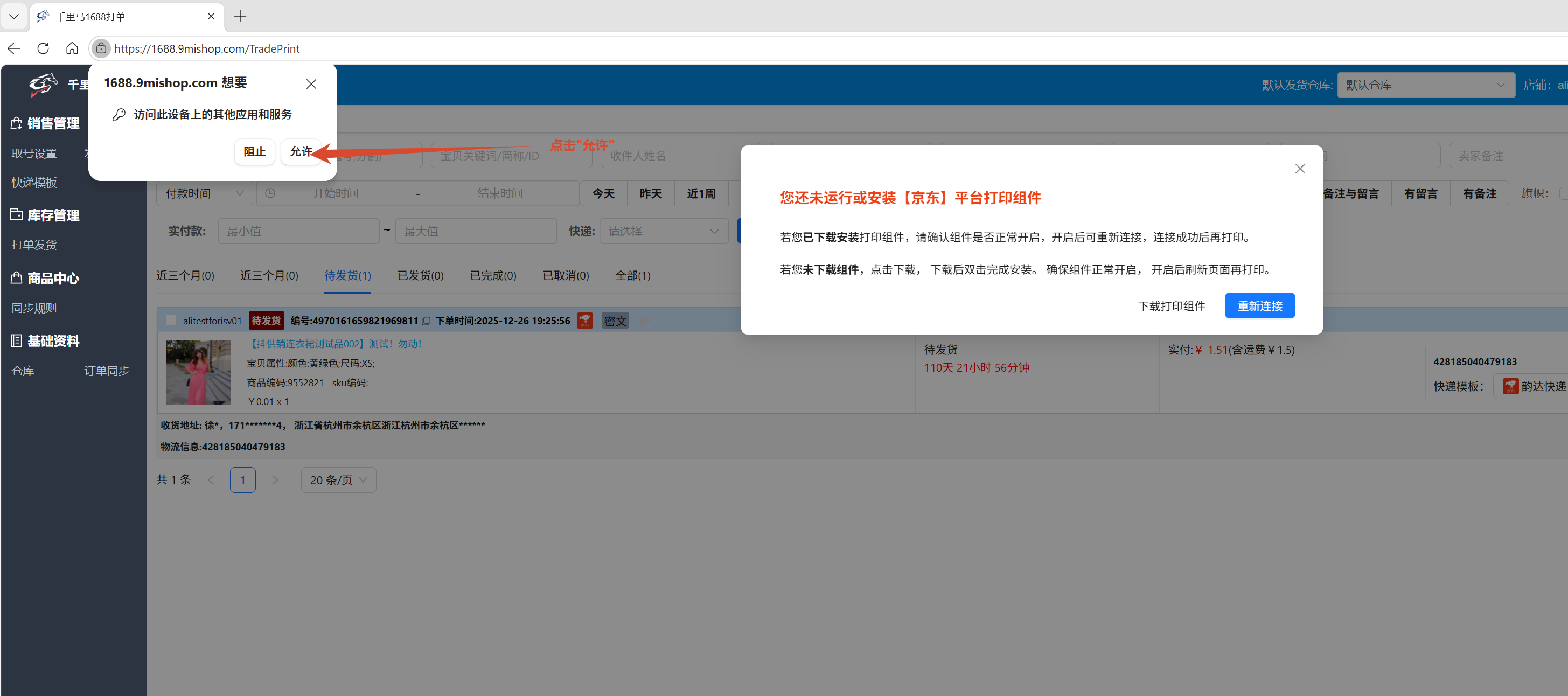
Task: Dismiss the permission popup with X icon
Action: [x=311, y=84]
